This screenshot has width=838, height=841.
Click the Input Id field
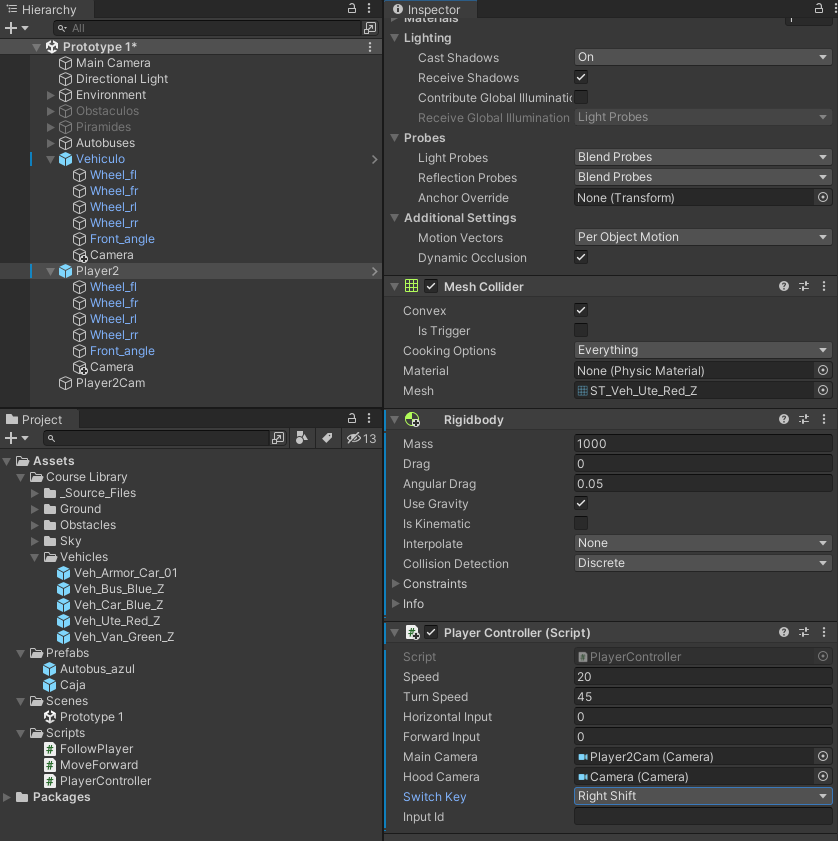(703, 816)
